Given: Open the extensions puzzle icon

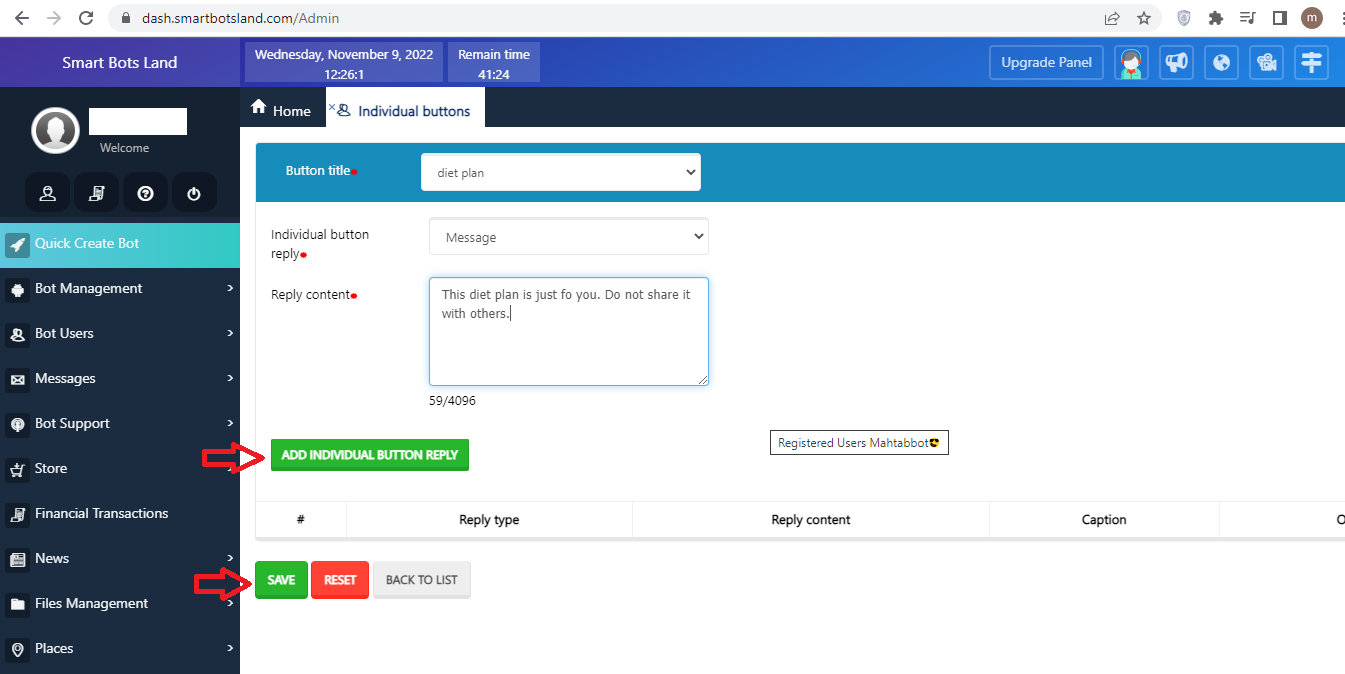Looking at the screenshot, I should (x=1216, y=18).
